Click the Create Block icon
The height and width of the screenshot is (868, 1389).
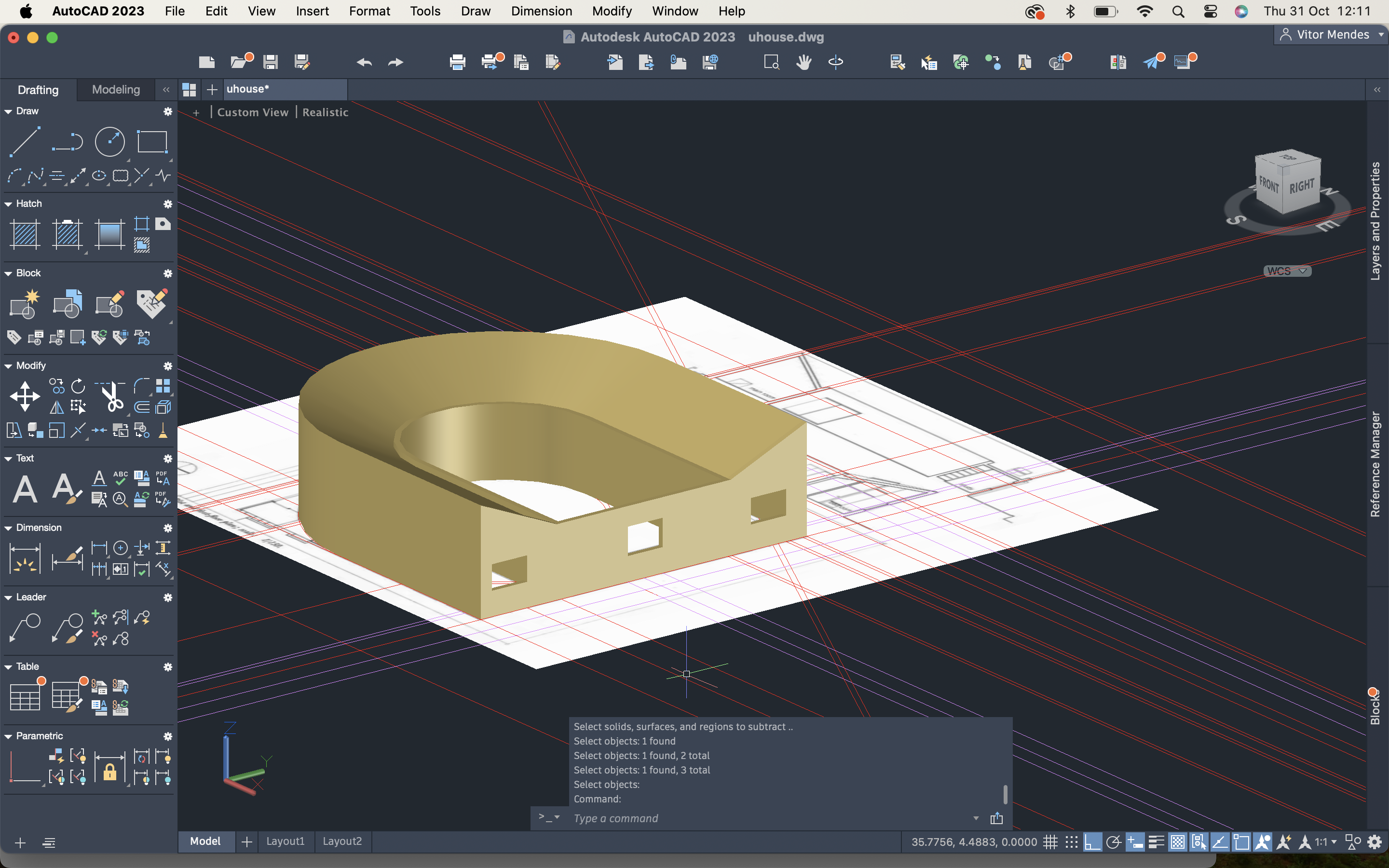point(25,304)
